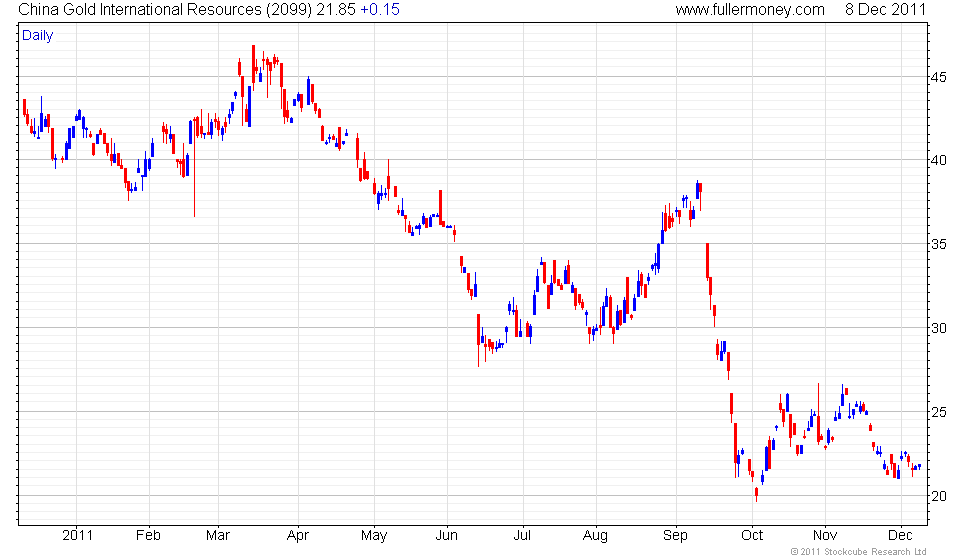
Task: Click the Dec time axis label
Action: click(900, 536)
